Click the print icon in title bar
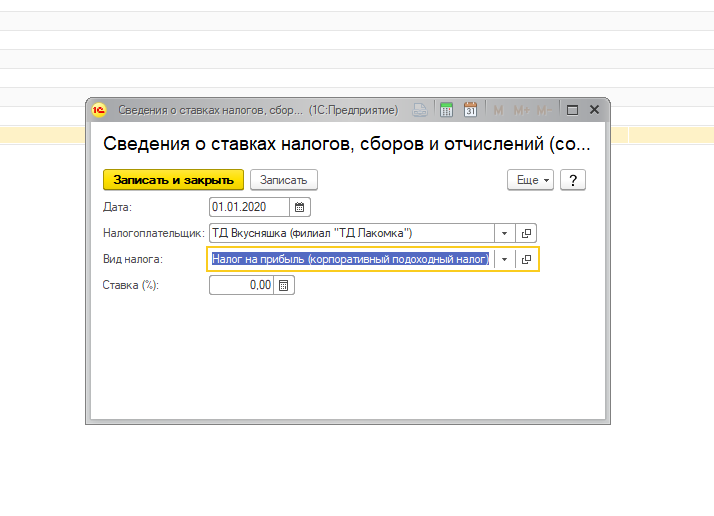Screen dimensions: 714x516 (420, 110)
